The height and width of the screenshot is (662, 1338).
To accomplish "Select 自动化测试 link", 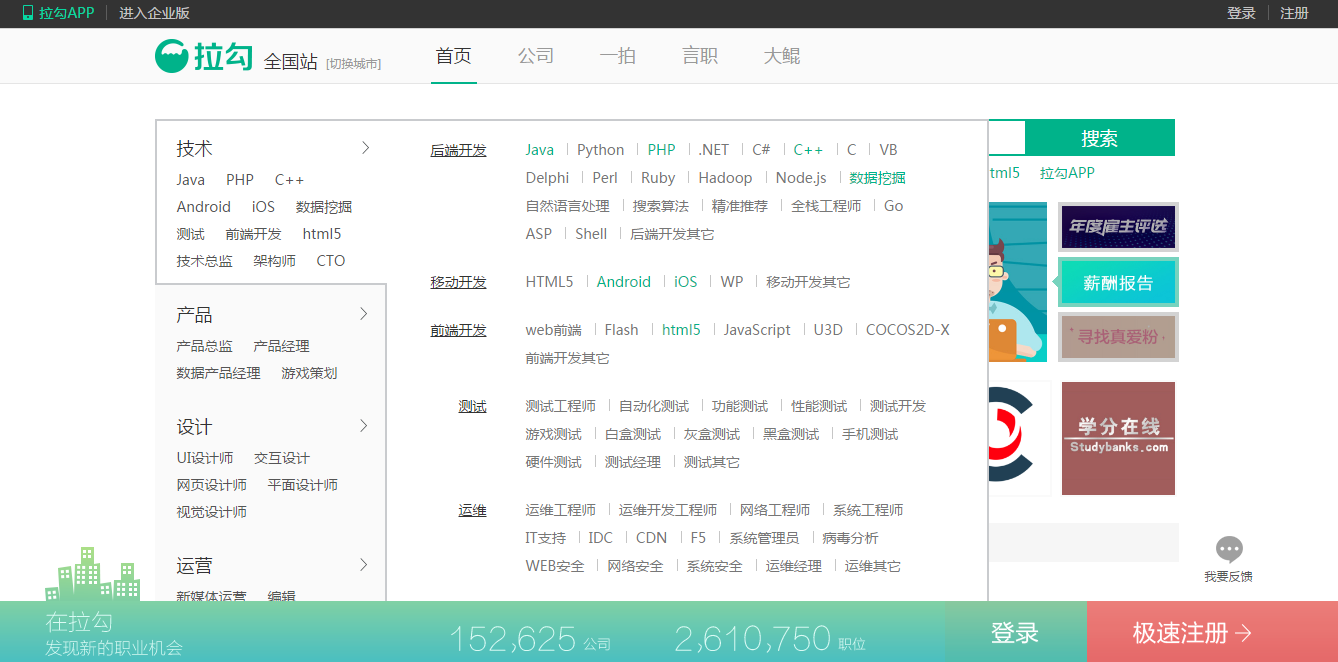I will pyautogui.click(x=654, y=406).
